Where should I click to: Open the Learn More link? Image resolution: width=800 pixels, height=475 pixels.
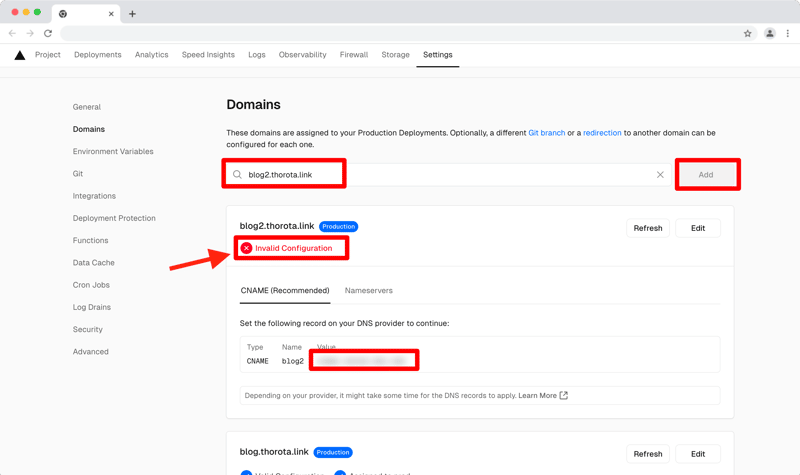(537, 395)
